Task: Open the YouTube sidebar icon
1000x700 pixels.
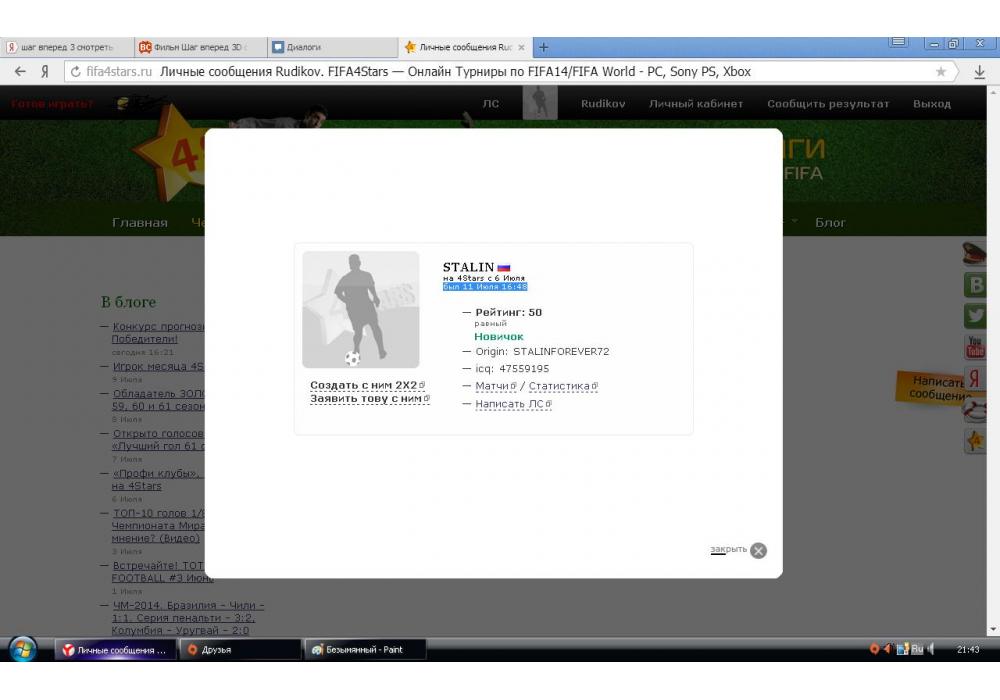Action: point(975,347)
